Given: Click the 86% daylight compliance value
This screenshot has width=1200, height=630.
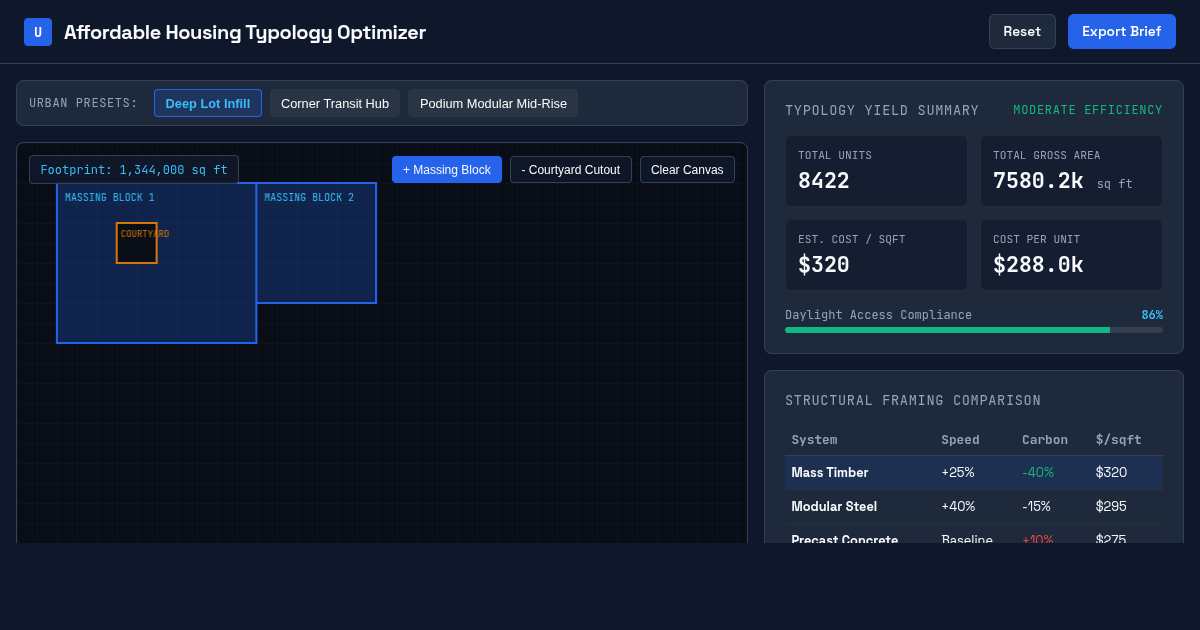Looking at the screenshot, I should point(1152,315).
